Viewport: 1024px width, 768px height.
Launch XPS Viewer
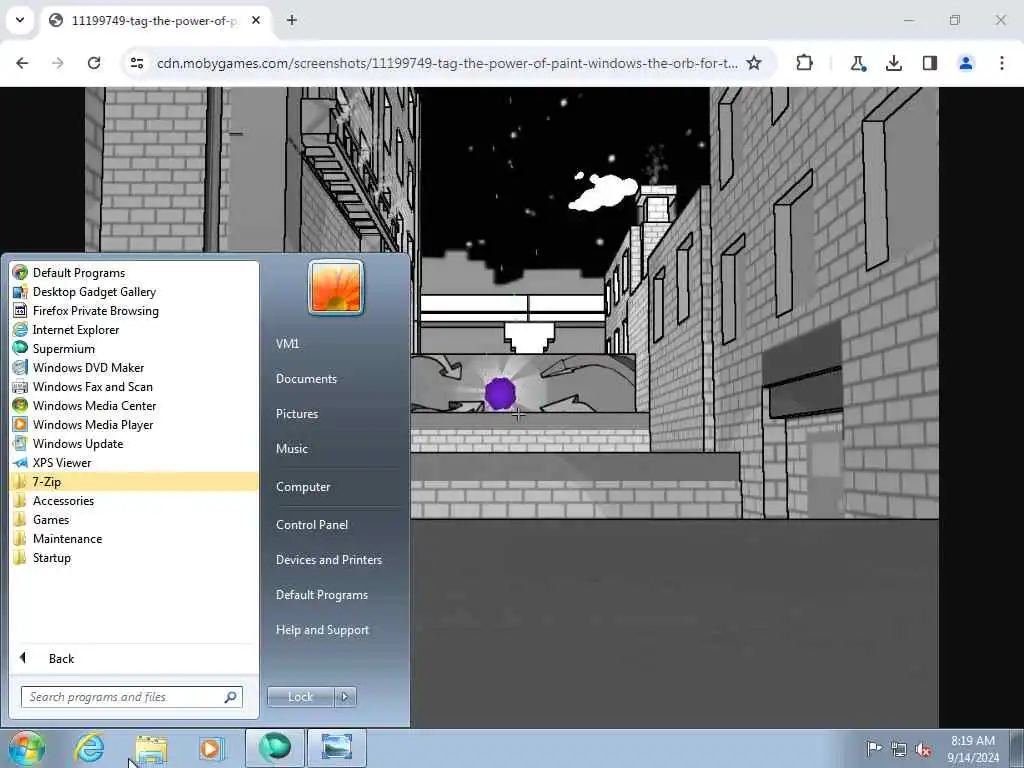point(134,462)
